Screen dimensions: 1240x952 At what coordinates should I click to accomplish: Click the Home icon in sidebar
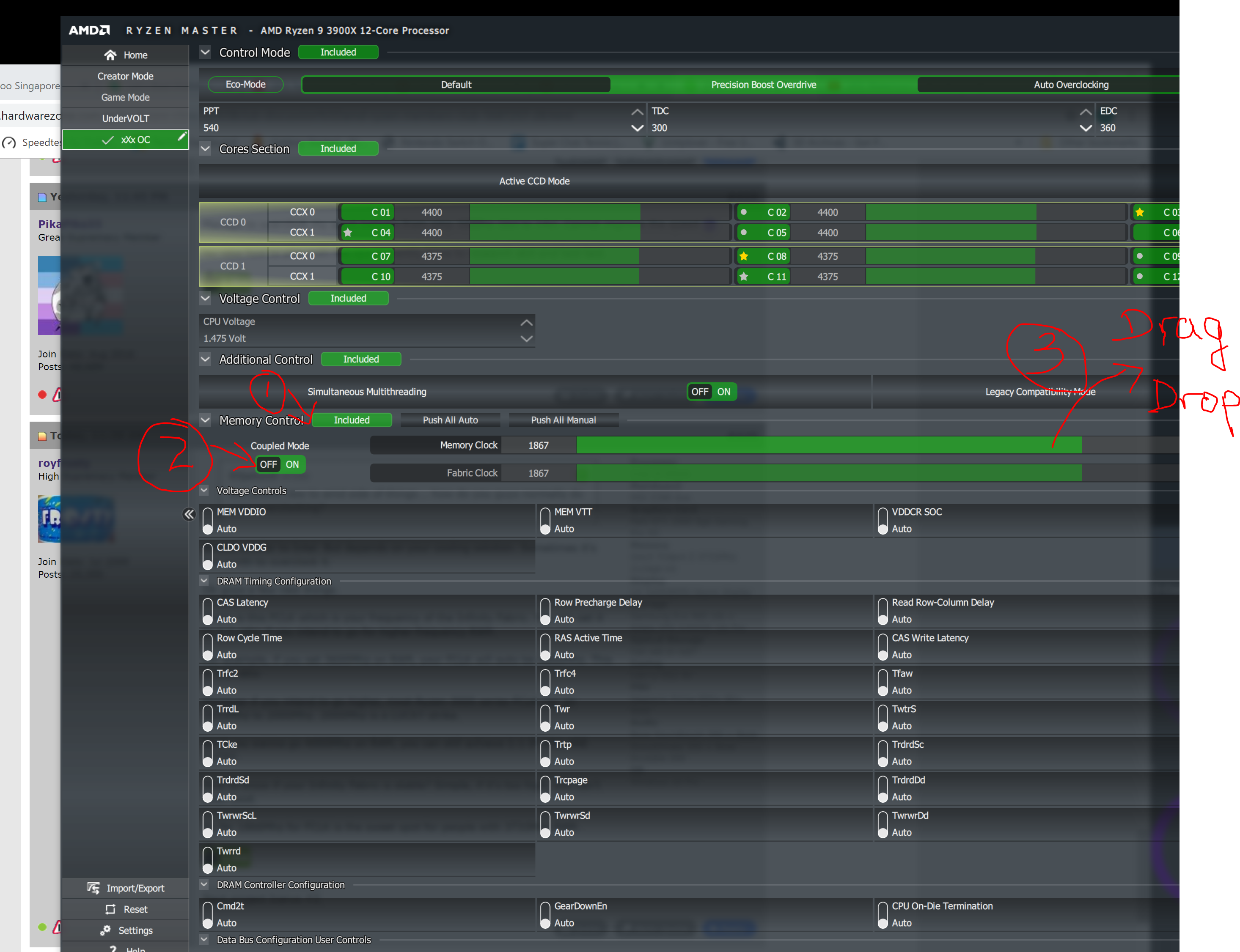click(x=110, y=55)
